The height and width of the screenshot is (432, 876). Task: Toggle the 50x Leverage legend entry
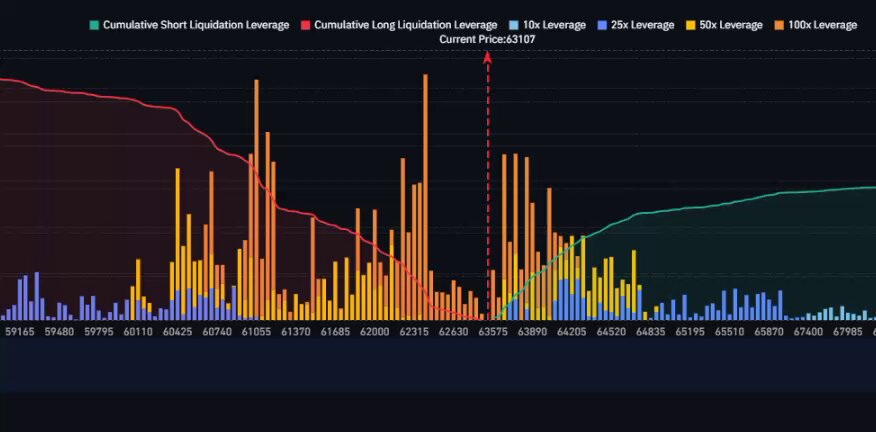[724, 25]
